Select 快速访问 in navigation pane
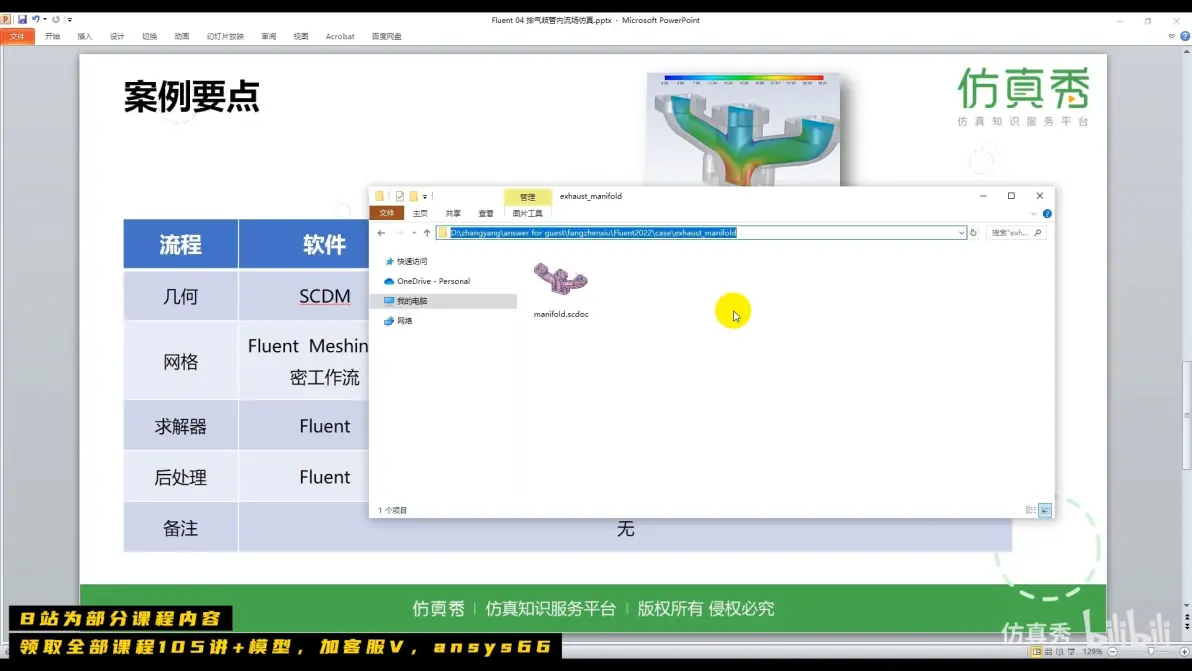 406,261
